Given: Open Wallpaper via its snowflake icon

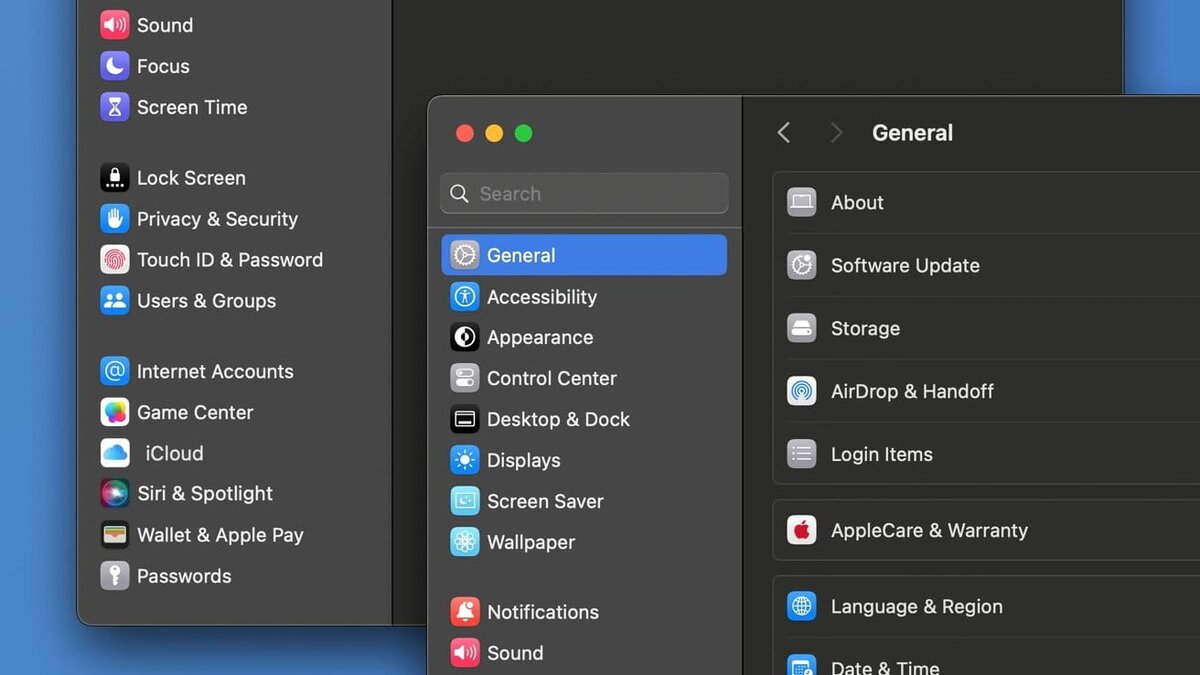Looking at the screenshot, I should click(x=464, y=542).
